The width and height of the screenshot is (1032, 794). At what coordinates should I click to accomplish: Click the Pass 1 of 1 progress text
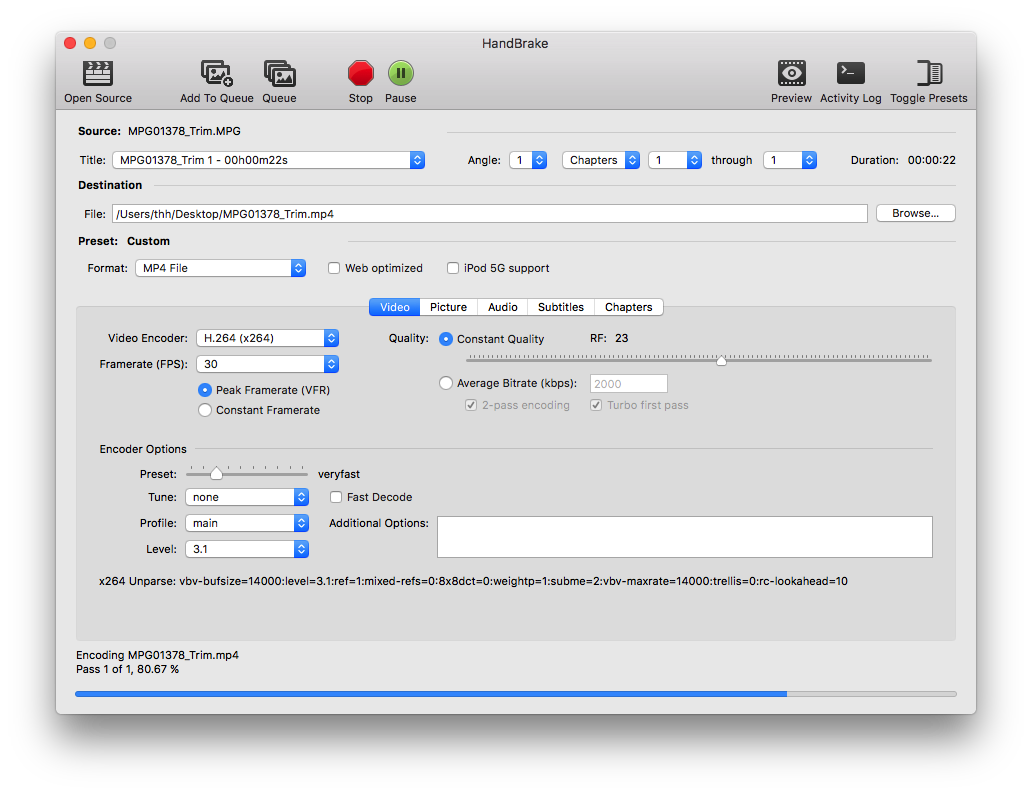(x=127, y=669)
